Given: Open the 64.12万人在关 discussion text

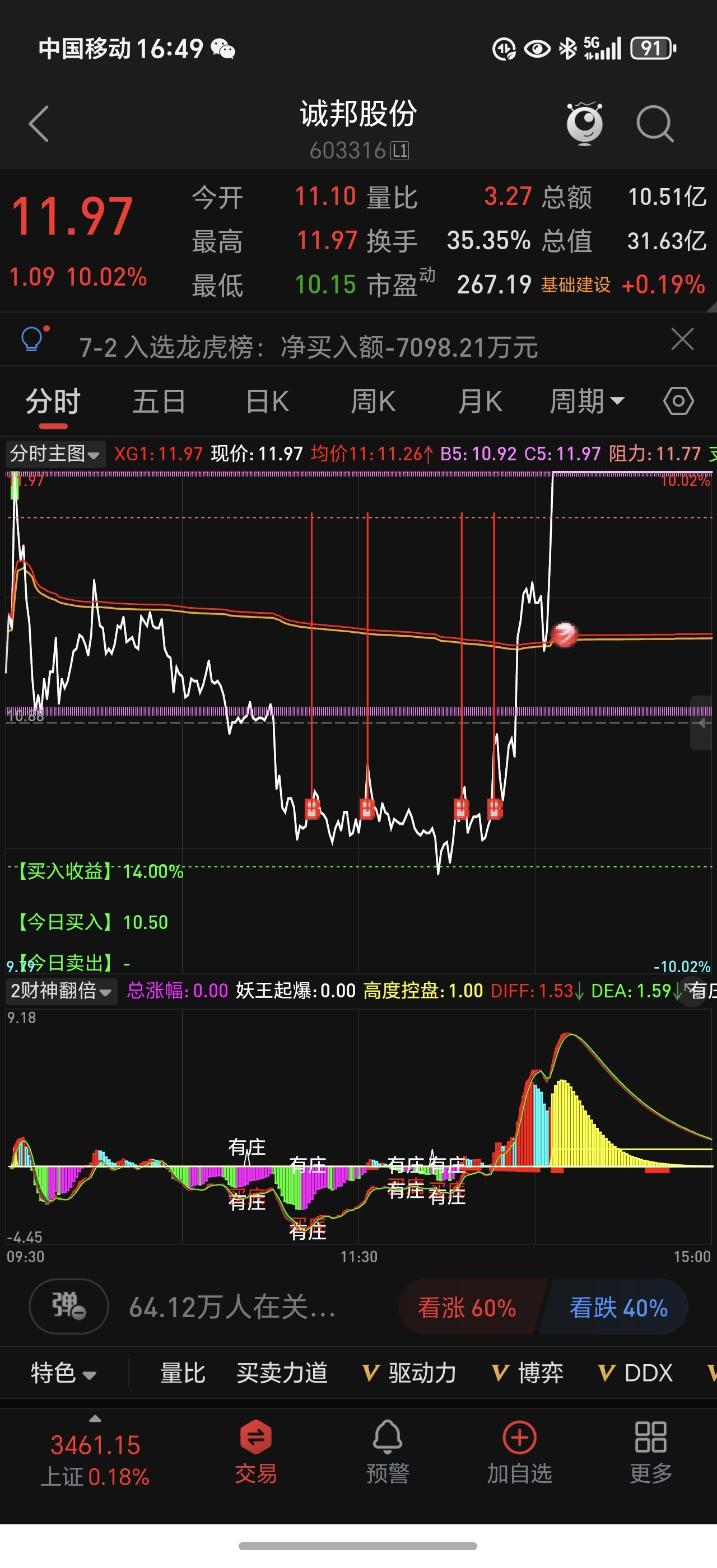Looking at the screenshot, I should (232, 1308).
